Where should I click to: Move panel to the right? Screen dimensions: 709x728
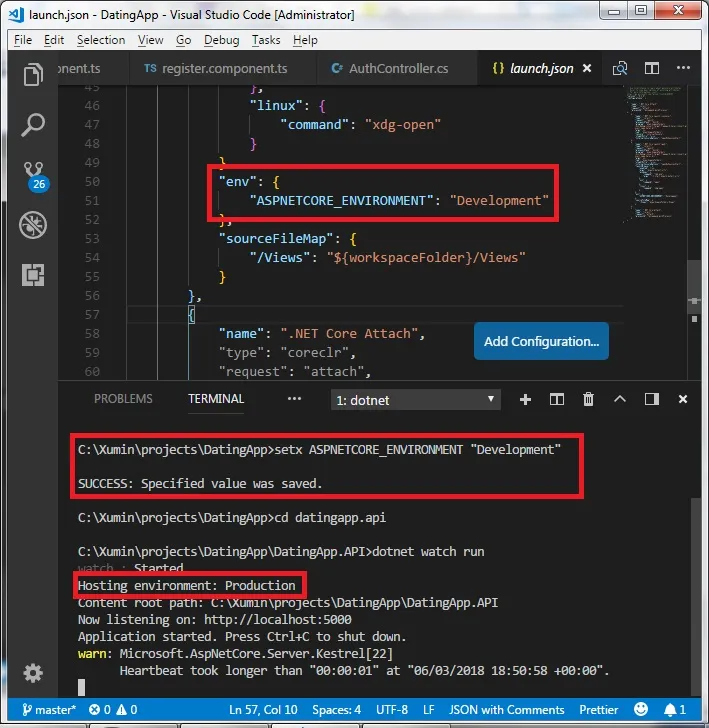(652, 399)
